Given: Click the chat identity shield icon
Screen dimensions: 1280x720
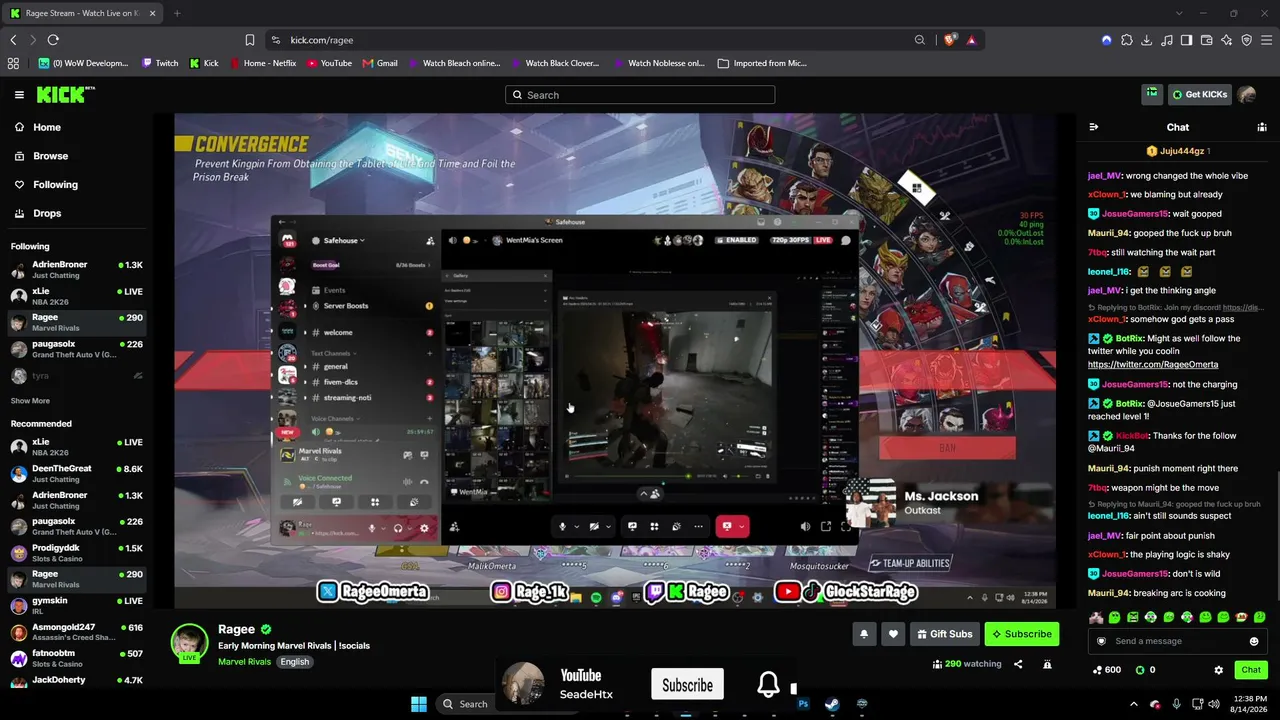Looking at the screenshot, I should [1101, 641].
